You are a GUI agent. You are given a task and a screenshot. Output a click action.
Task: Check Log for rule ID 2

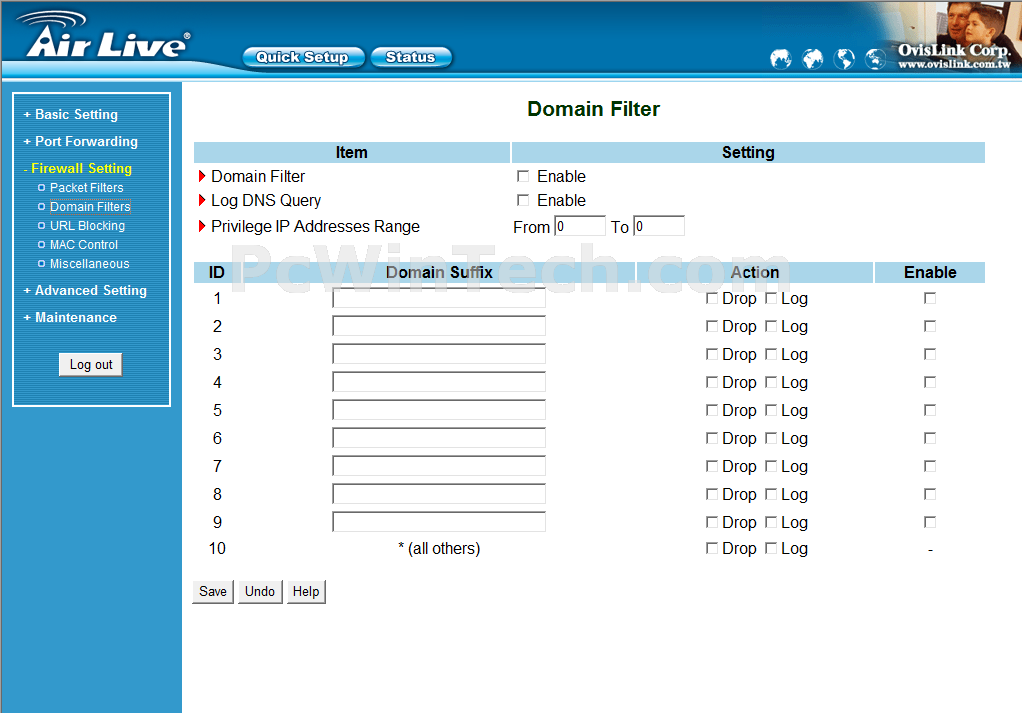point(771,326)
